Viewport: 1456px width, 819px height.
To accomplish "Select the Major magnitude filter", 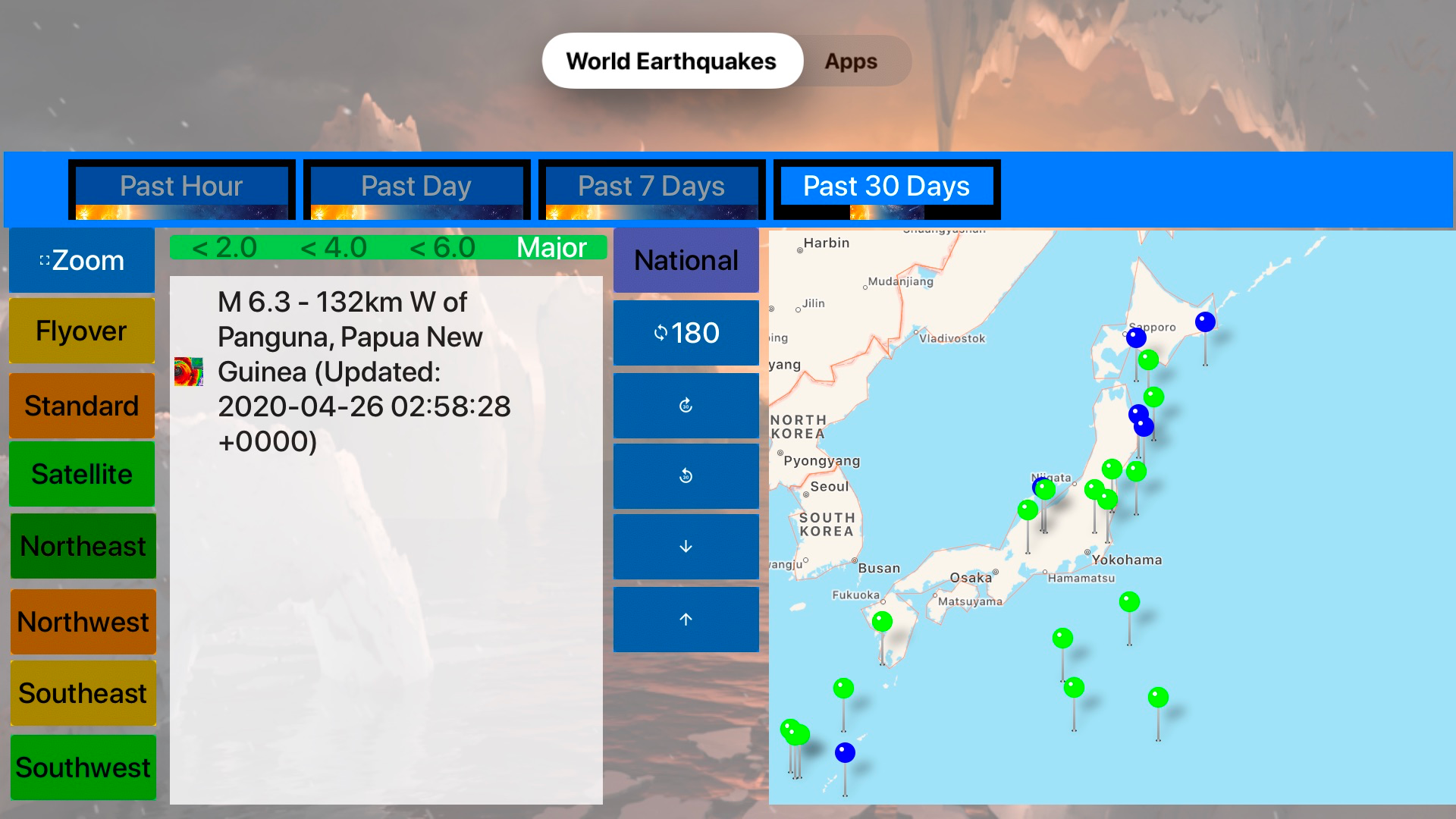I will click(552, 247).
